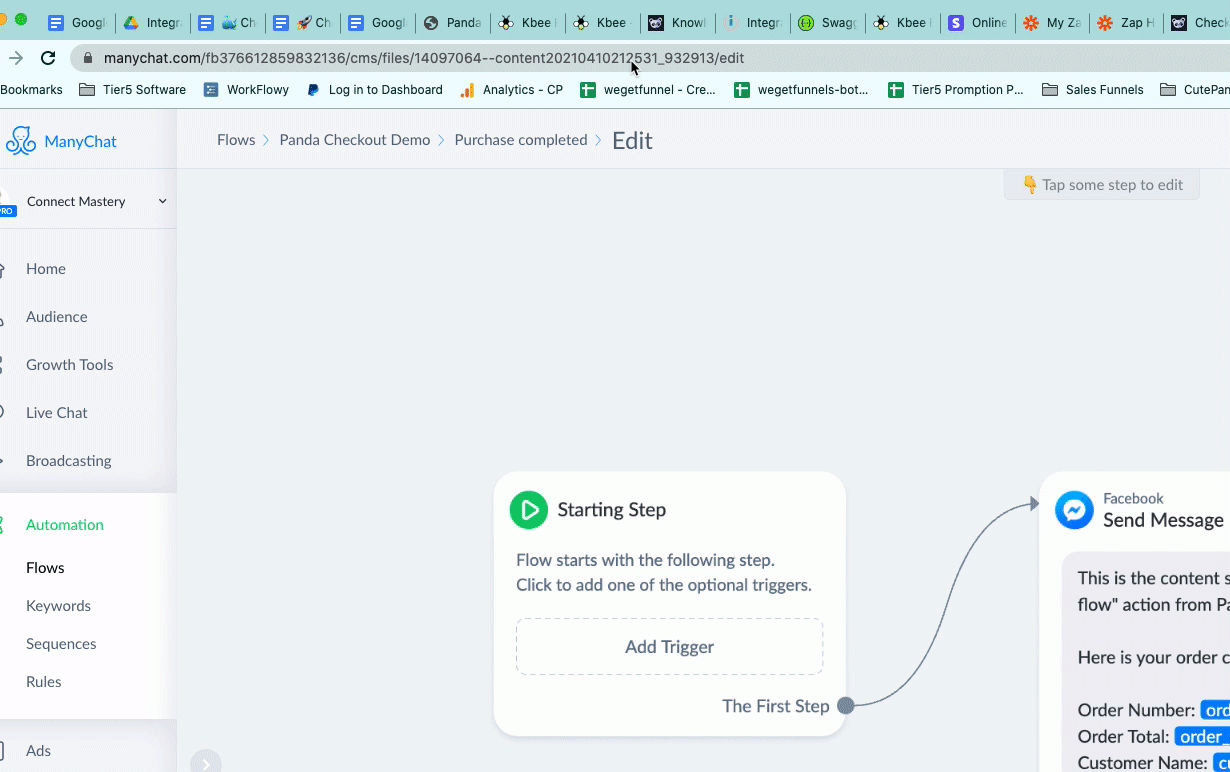The image size is (1230, 772).
Task: Select the Send Message step title
Action: pyautogui.click(x=1163, y=520)
